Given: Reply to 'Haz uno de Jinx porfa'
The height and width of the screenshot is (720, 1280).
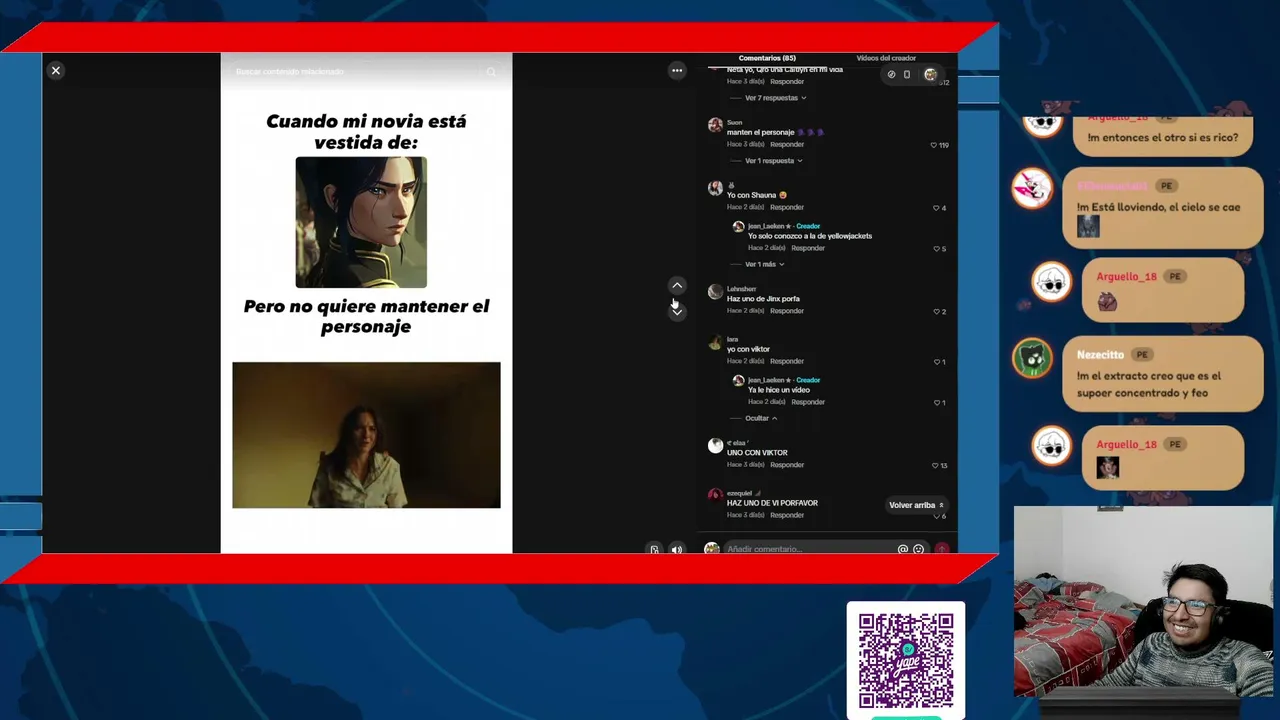Looking at the screenshot, I should [787, 311].
